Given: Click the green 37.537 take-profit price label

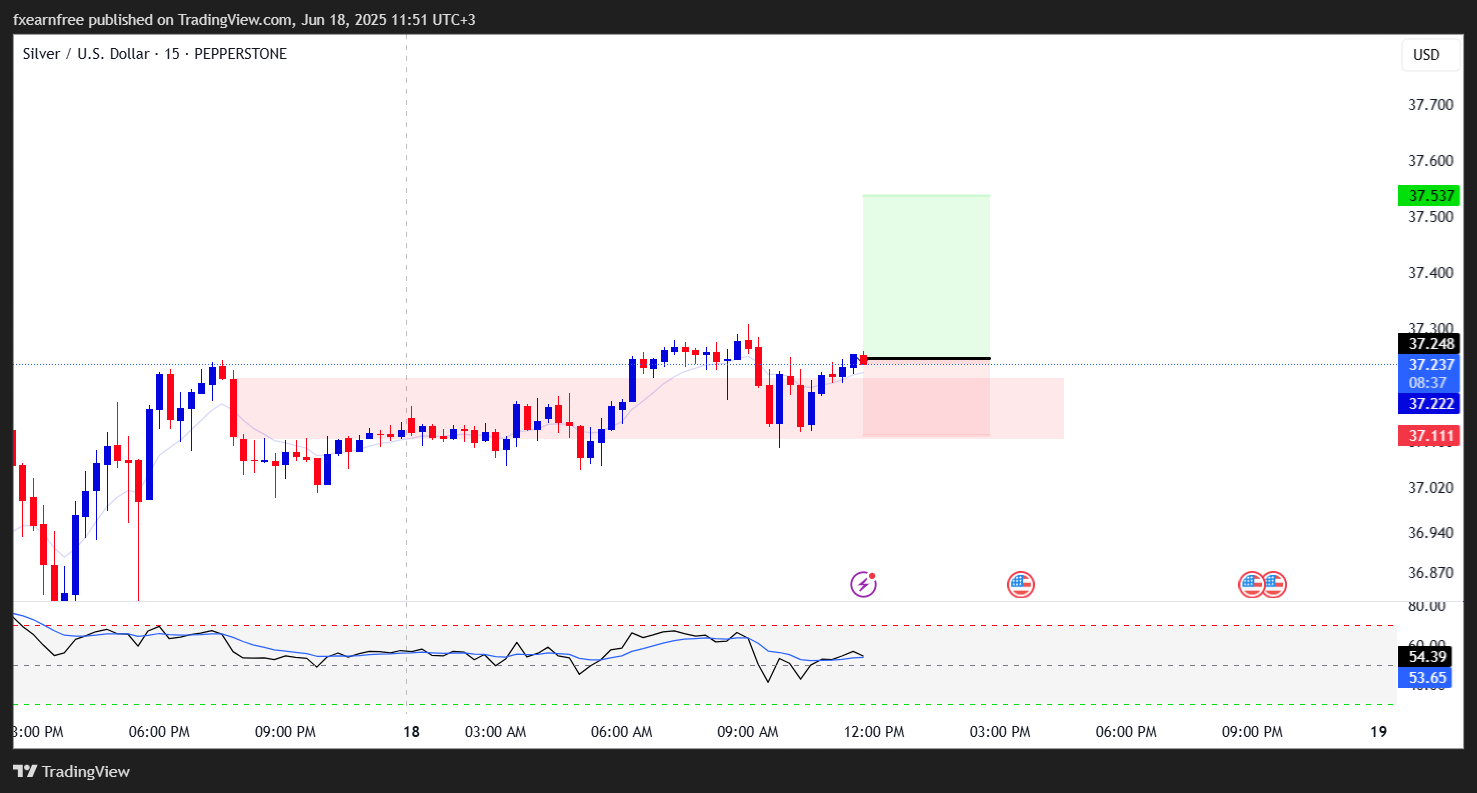Looking at the screenshot, I should (x=1428, y=195).
